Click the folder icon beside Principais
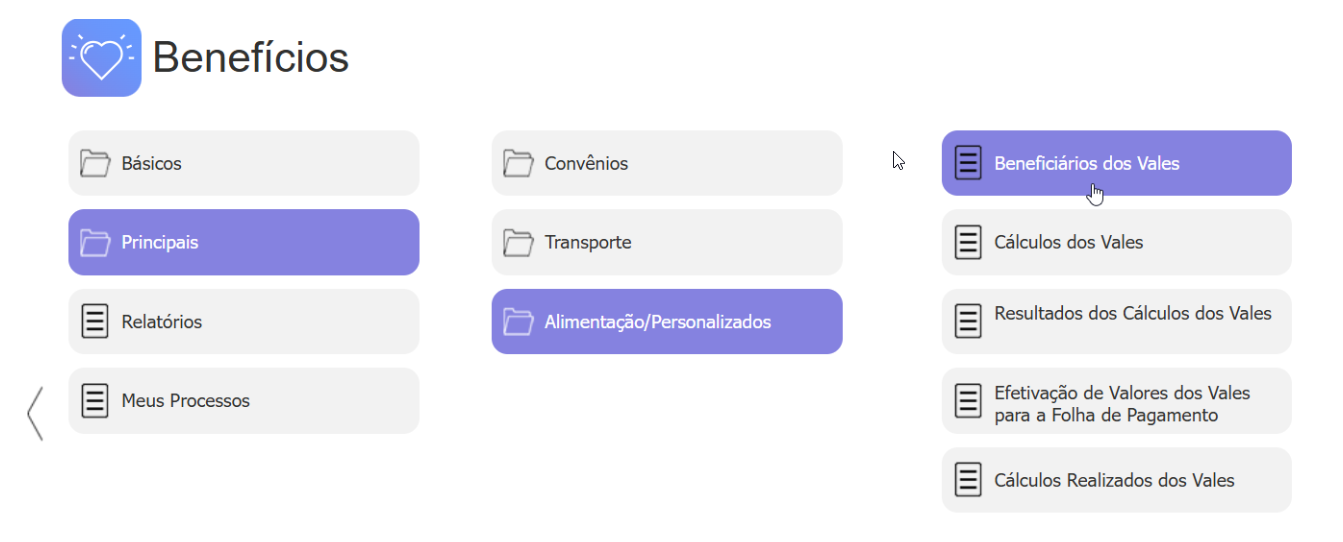Image resolution: width=1343 pixels, height=542 pixels. (x=95, y=242)
